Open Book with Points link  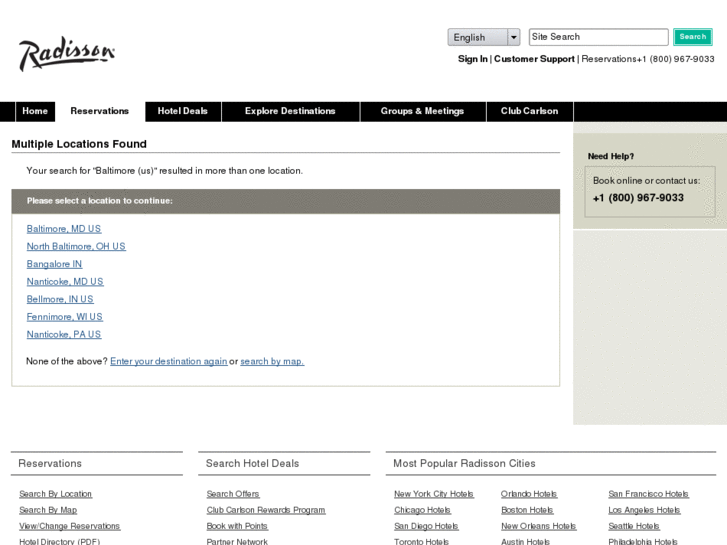[237, 526]
